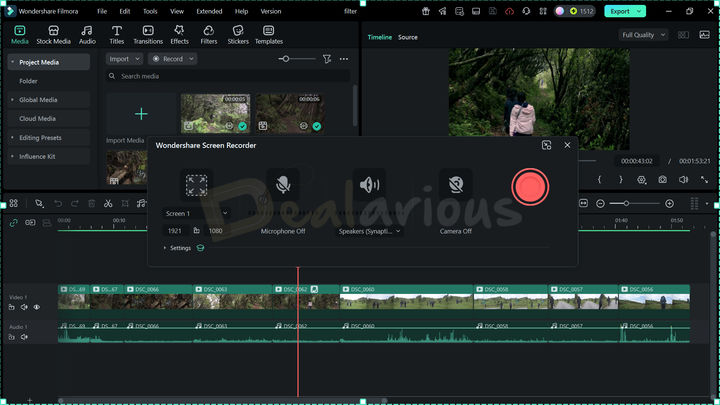Open the Templates tab
Screen dimensions: 720x405
(x=269, y=35)
